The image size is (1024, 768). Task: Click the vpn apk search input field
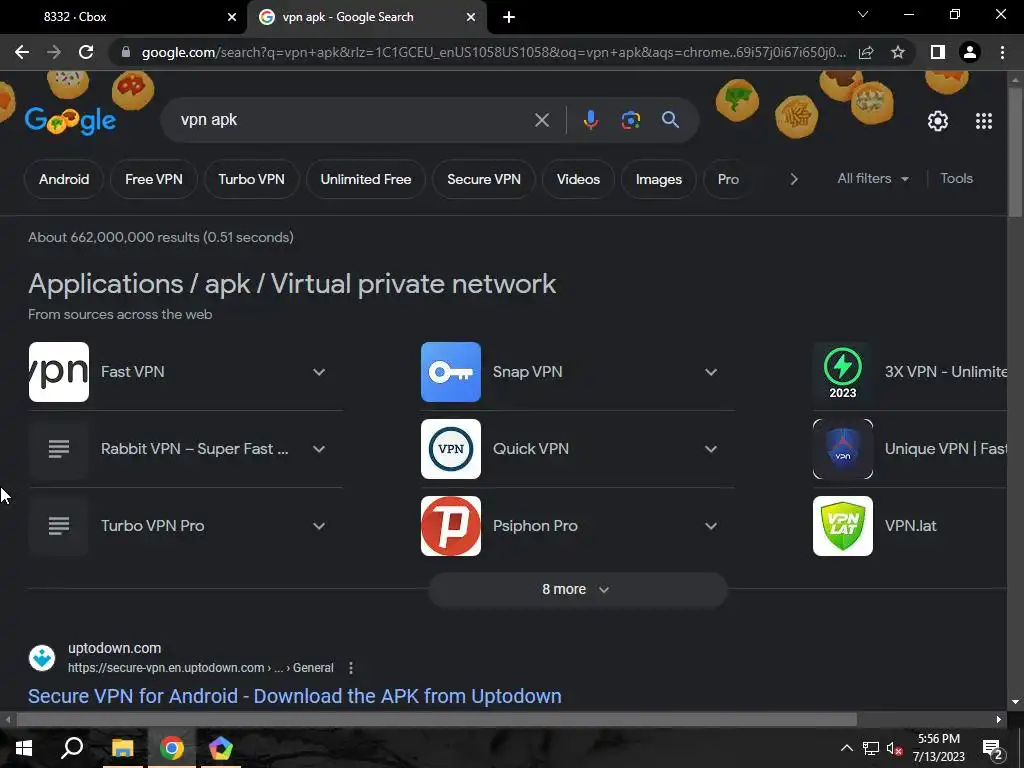pos(353,120)
